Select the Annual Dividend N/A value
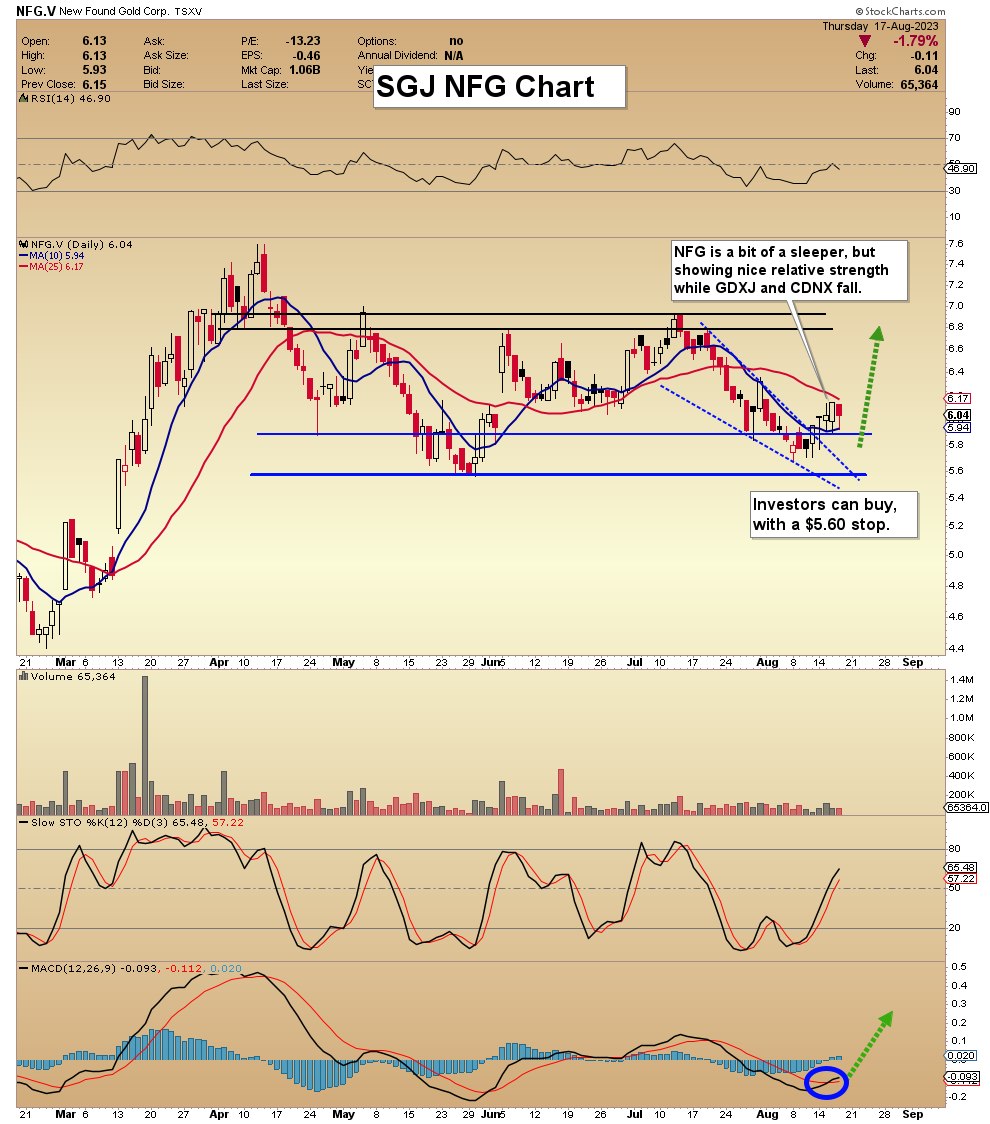 pos(454,55)
